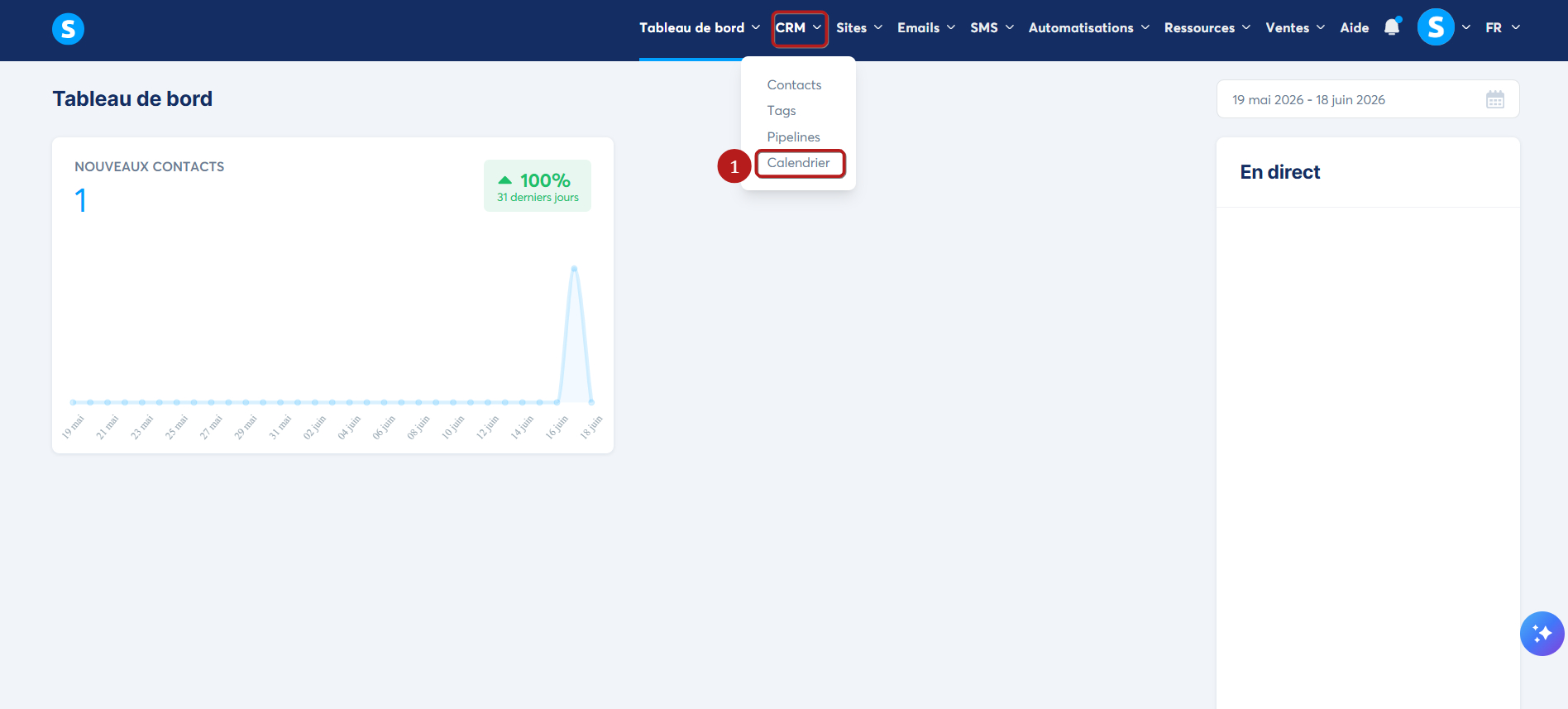Select Tags from the CRM menu
This screenshot has width=1568, height=709.
[x=782, y=110]
